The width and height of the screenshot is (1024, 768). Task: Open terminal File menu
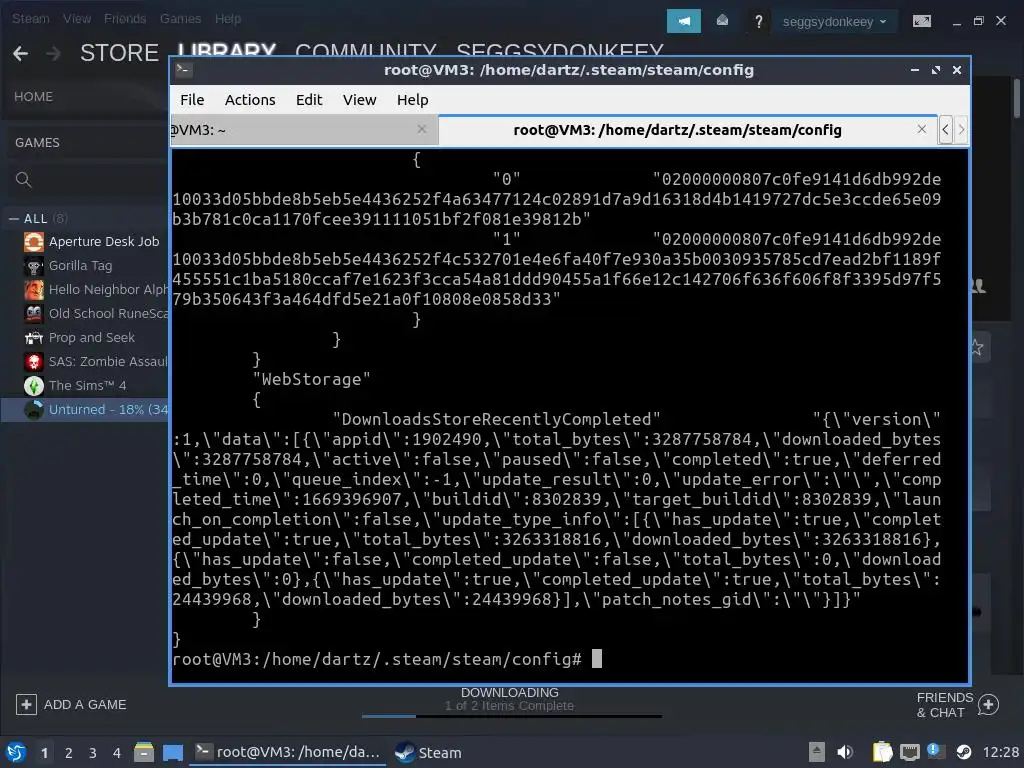[192, 100]
